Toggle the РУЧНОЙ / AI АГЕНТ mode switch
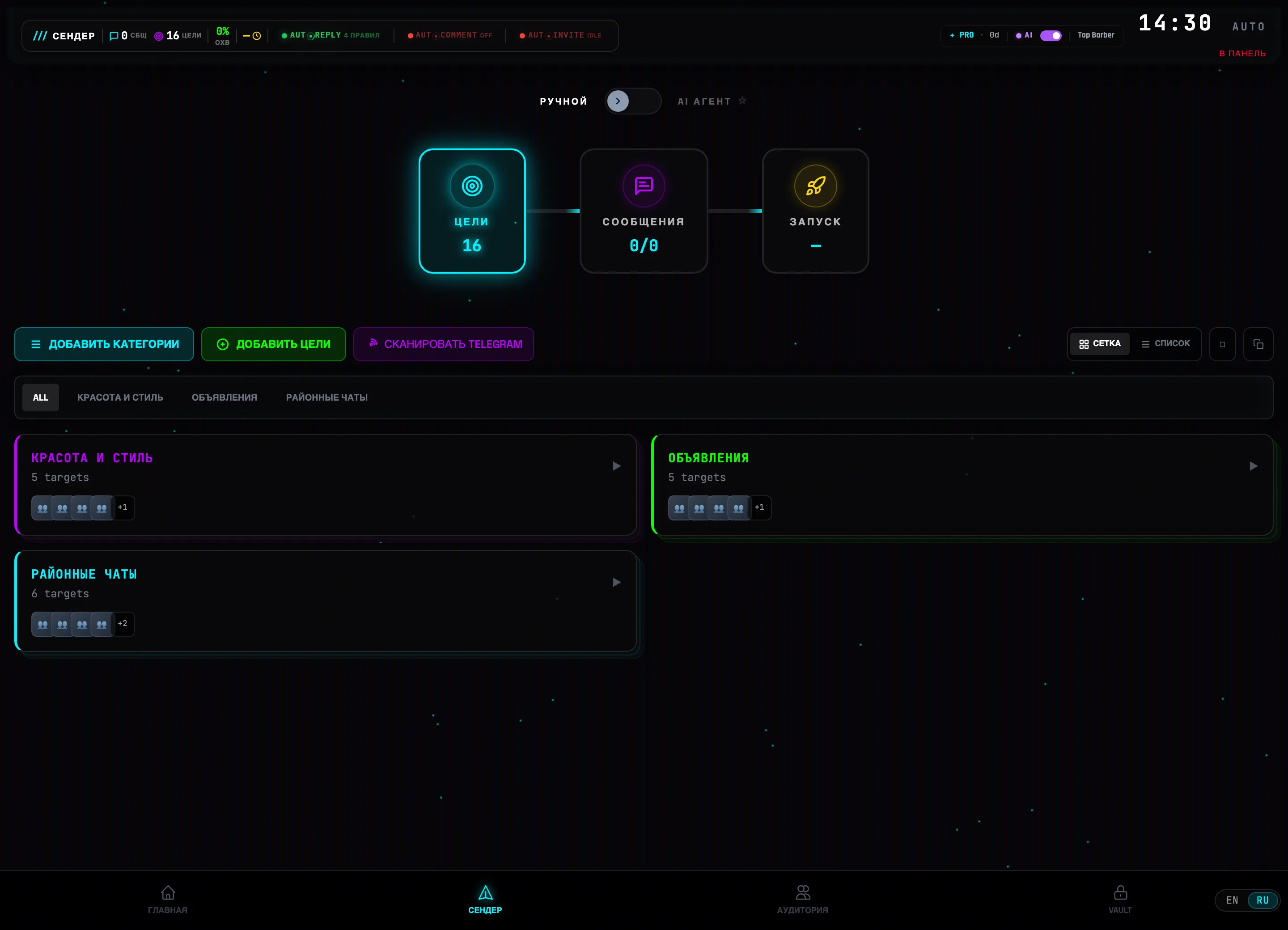The height and width of the screenshot is (930, 1288). click(633, 101)
